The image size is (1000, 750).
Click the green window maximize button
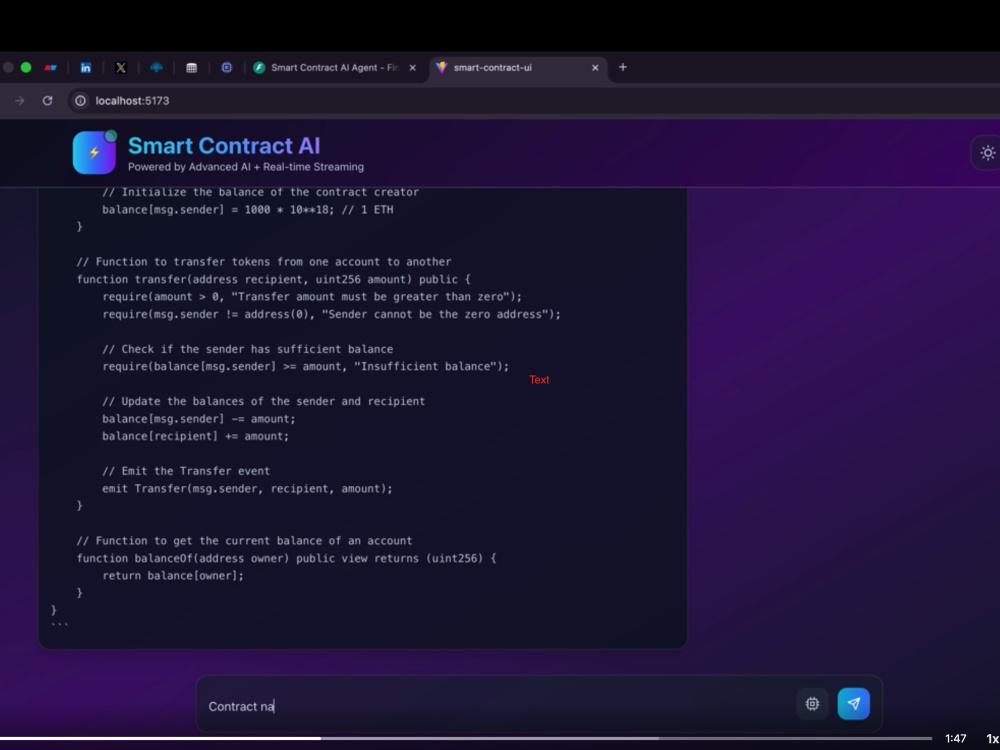[26, 68]
